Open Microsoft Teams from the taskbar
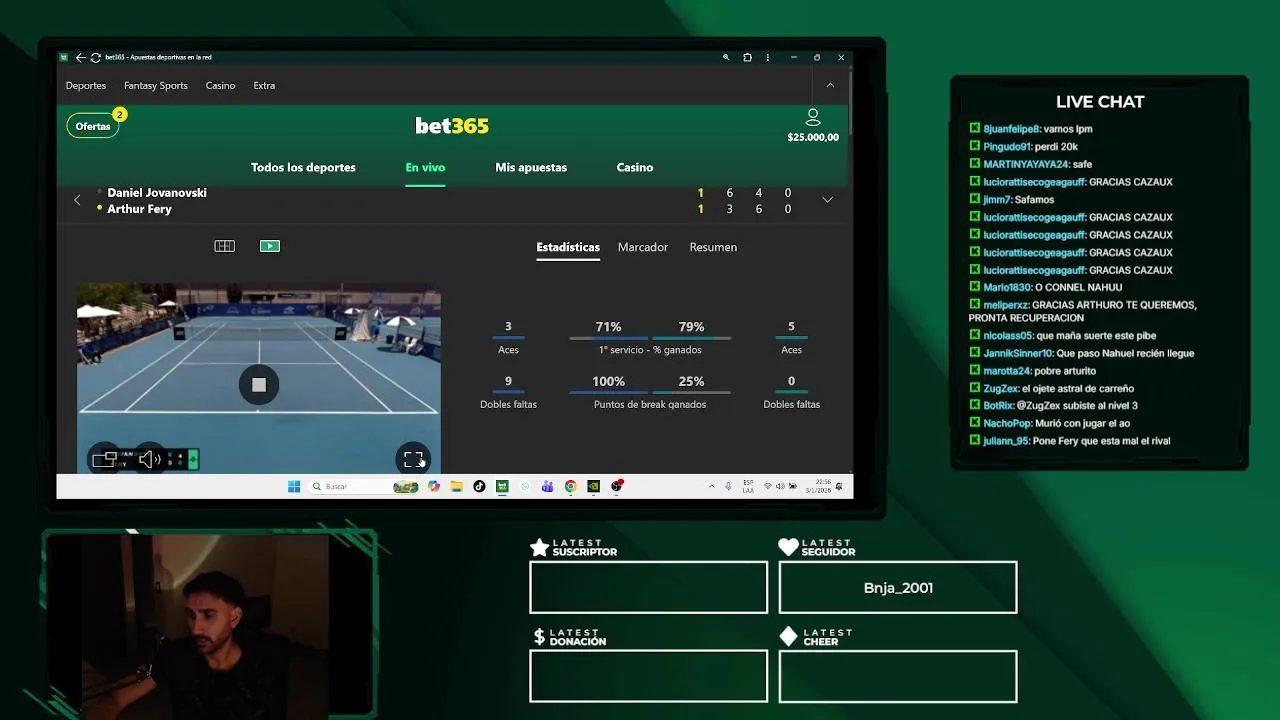This screenshot has height=720, width=1280. (548, 486)
